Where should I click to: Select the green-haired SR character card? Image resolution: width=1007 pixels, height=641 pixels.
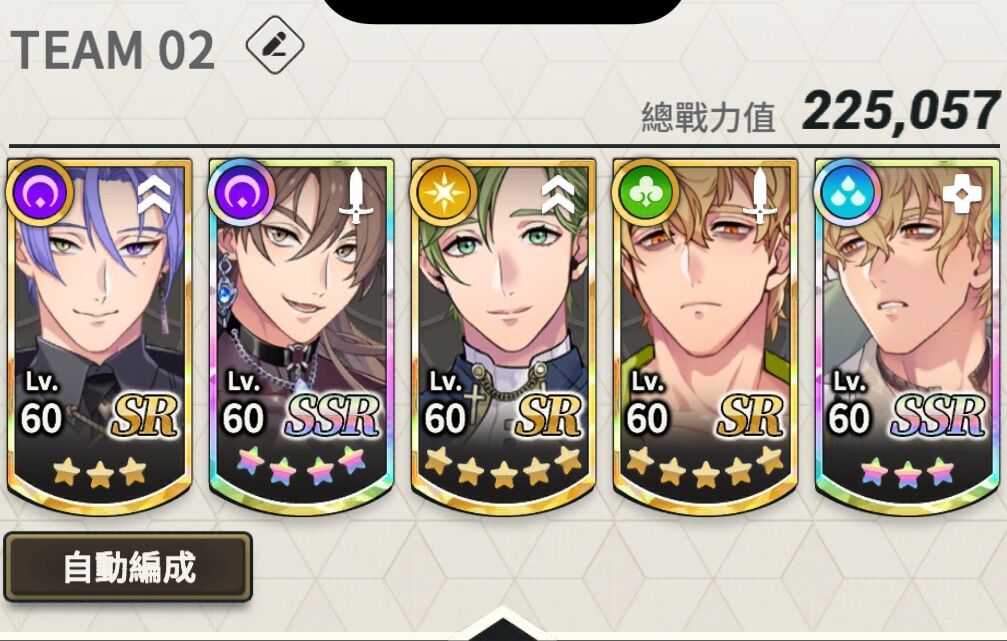point(503,336)
